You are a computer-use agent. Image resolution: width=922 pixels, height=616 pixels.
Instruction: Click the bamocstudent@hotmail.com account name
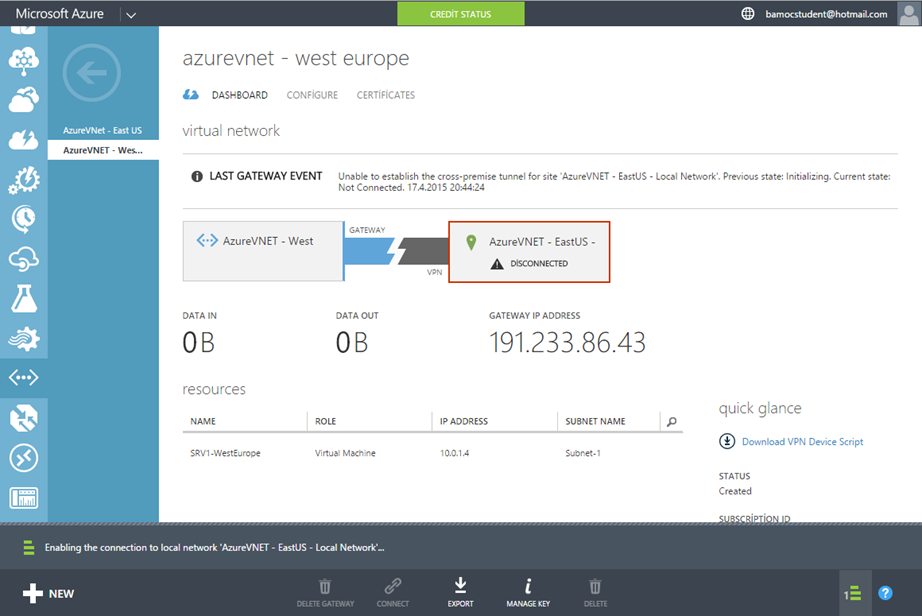[x=826, y=14]
